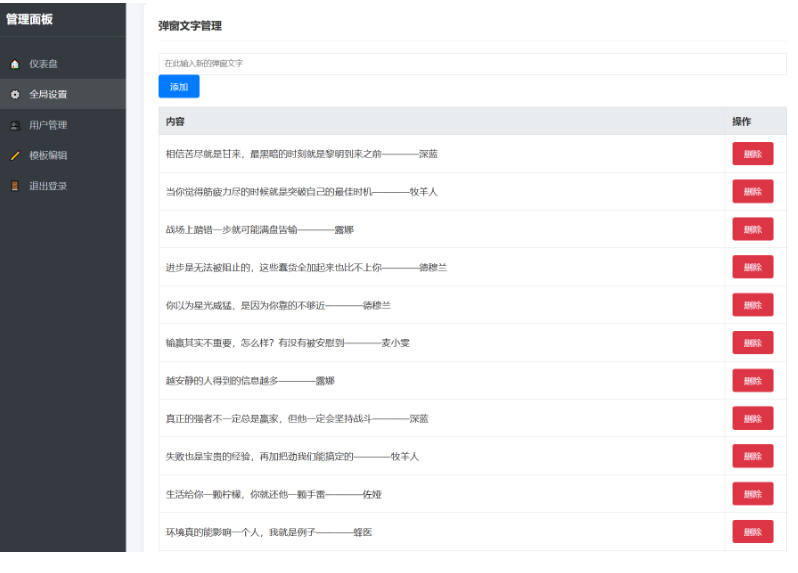This screenshot has width=798, height=573.
Task: Select the text 输赢其实不重要
Action: coord(198,343)
